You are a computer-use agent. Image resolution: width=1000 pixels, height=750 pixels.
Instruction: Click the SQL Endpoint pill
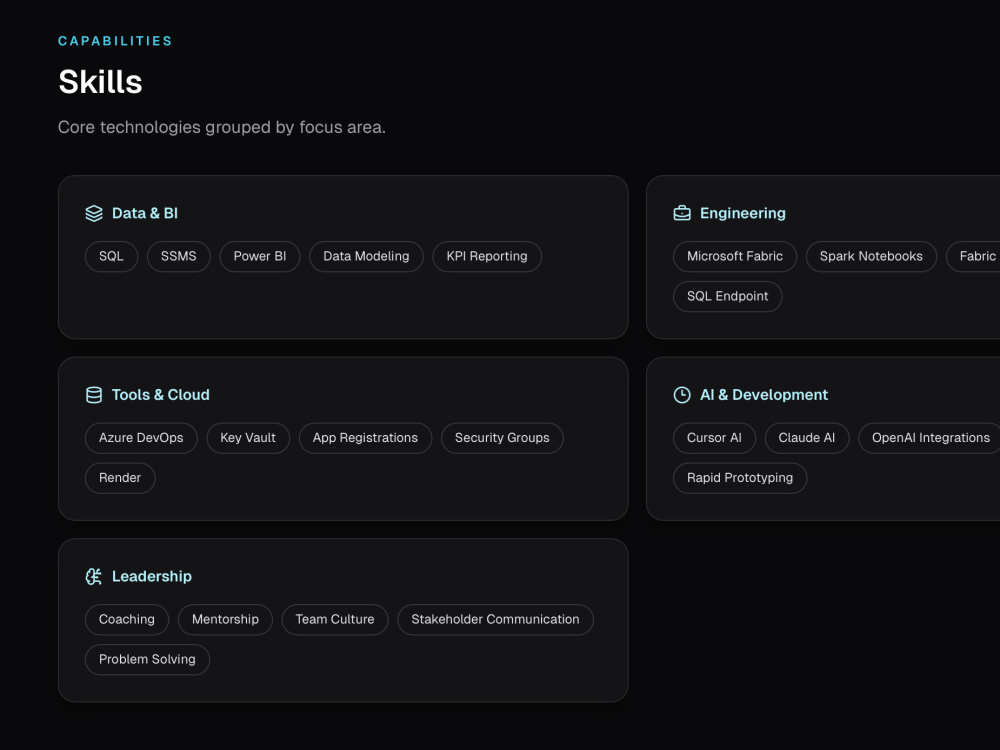click(728, 297)
